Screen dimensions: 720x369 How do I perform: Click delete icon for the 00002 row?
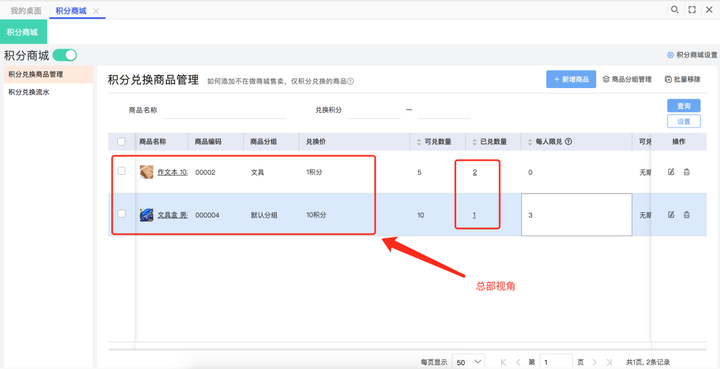686,172
